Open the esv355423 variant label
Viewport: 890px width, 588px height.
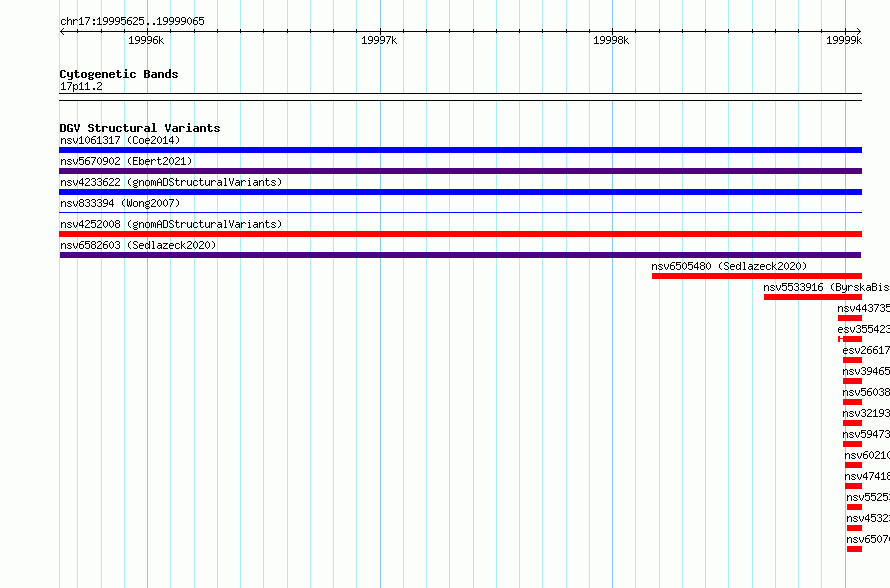click(863, 329)
